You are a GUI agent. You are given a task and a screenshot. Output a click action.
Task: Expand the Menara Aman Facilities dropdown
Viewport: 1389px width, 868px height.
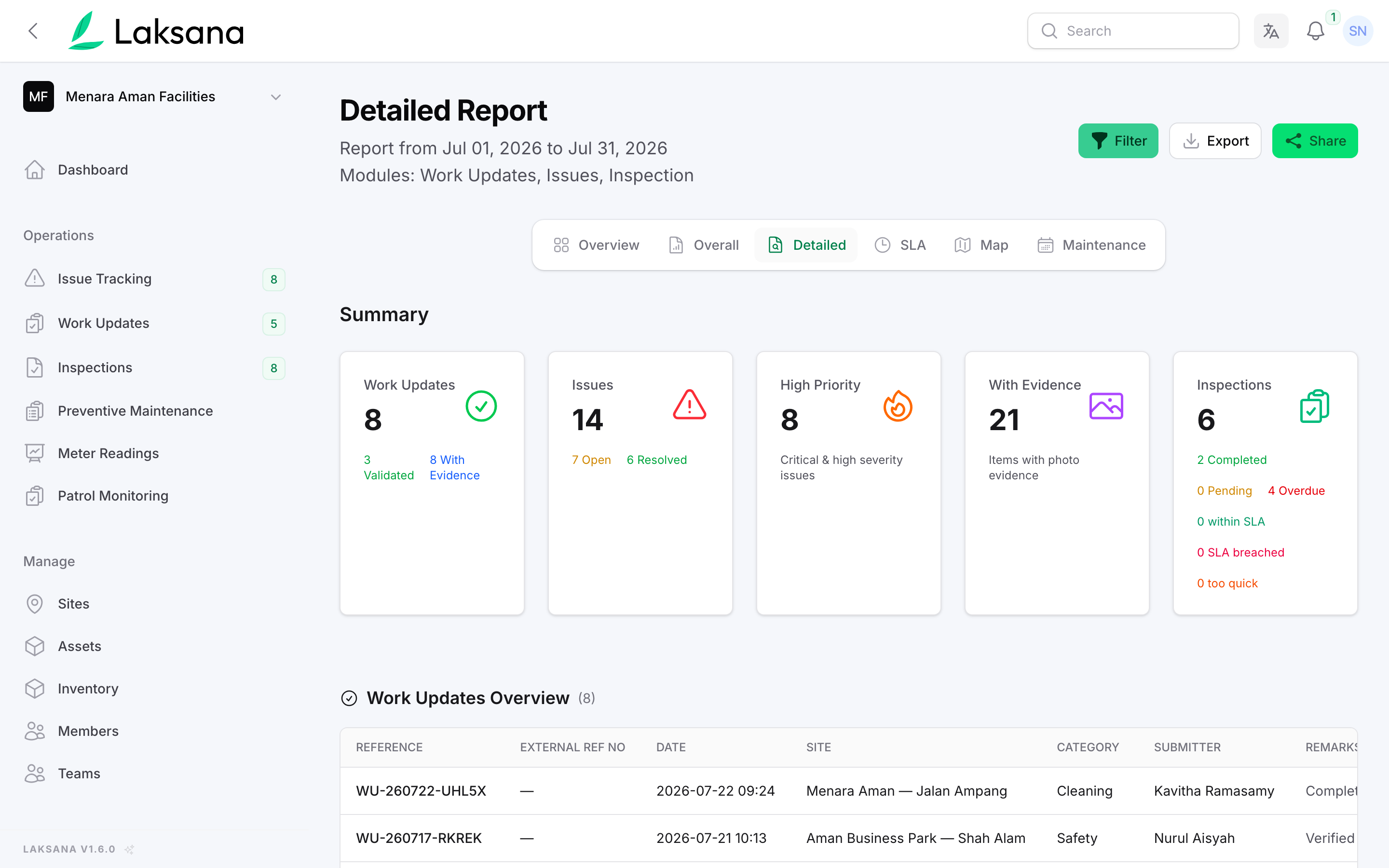pyautogui.click(x=275, y=97)
